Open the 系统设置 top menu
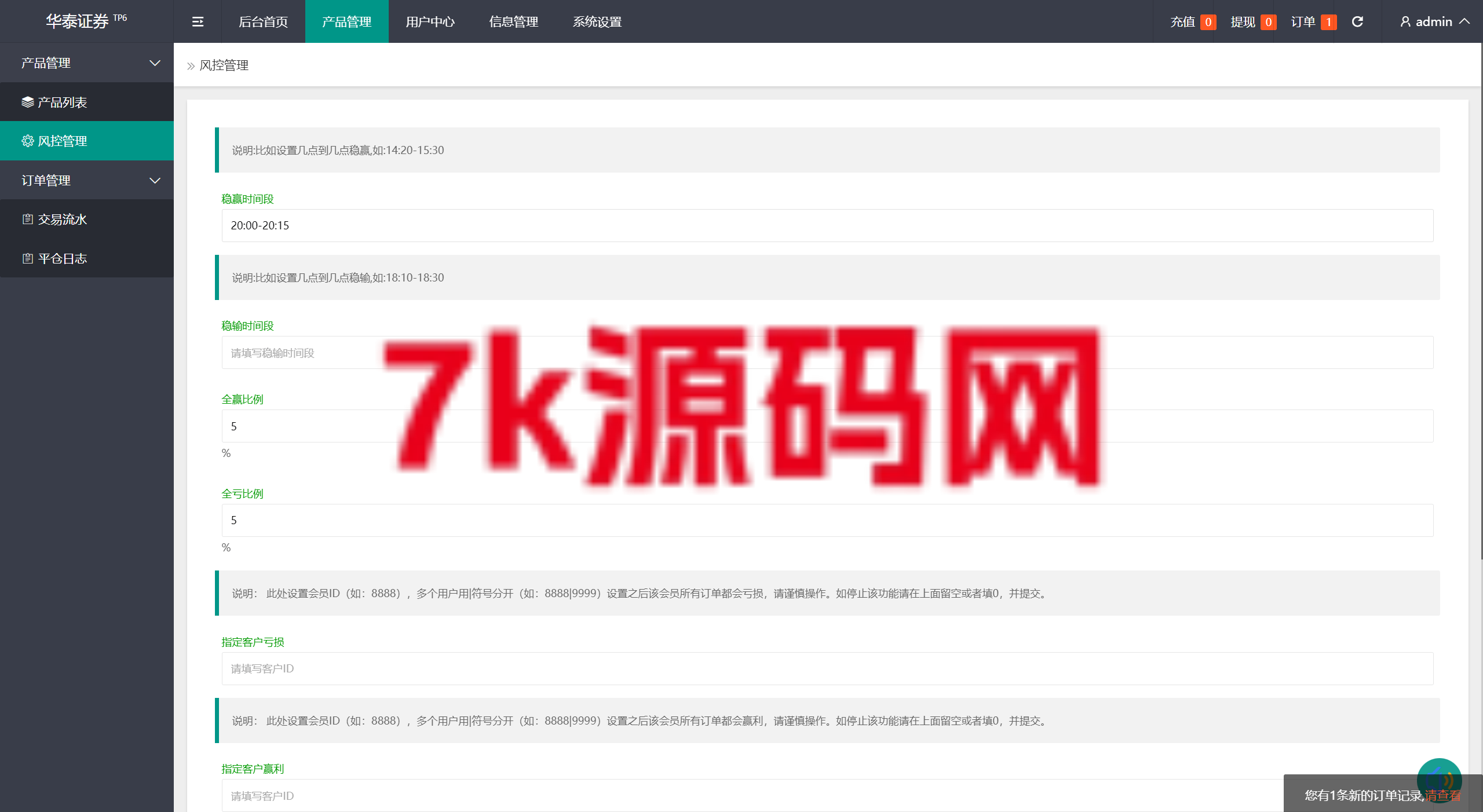The width and height of the screenshot is (1483, 812). pyautogui.click(x=597, y=21)
